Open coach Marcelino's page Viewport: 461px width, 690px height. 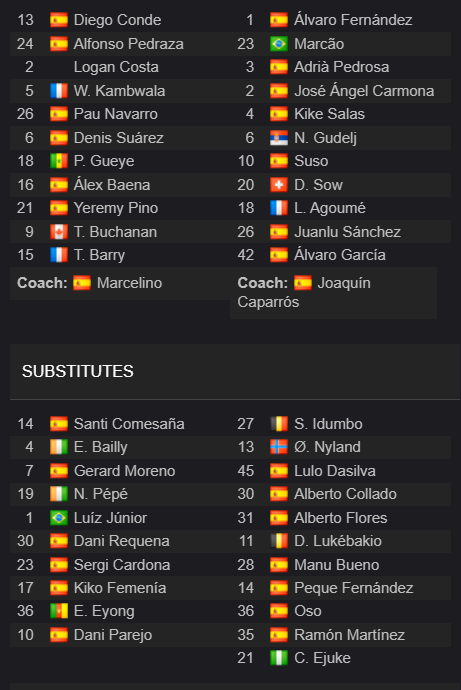[x=129, y=283]
